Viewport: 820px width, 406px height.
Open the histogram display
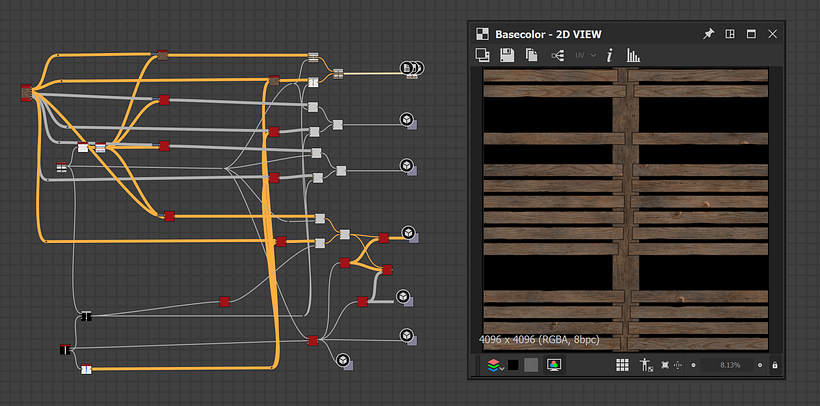[633, 56]
